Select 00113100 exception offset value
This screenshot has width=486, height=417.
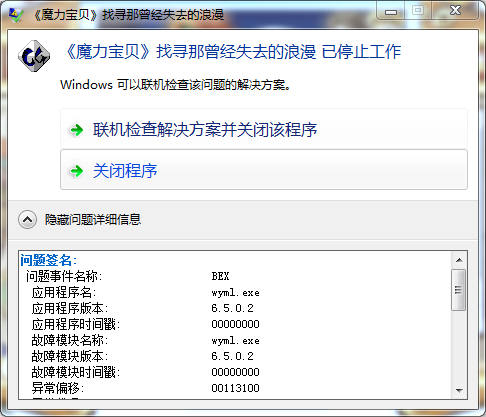point(235,388)
